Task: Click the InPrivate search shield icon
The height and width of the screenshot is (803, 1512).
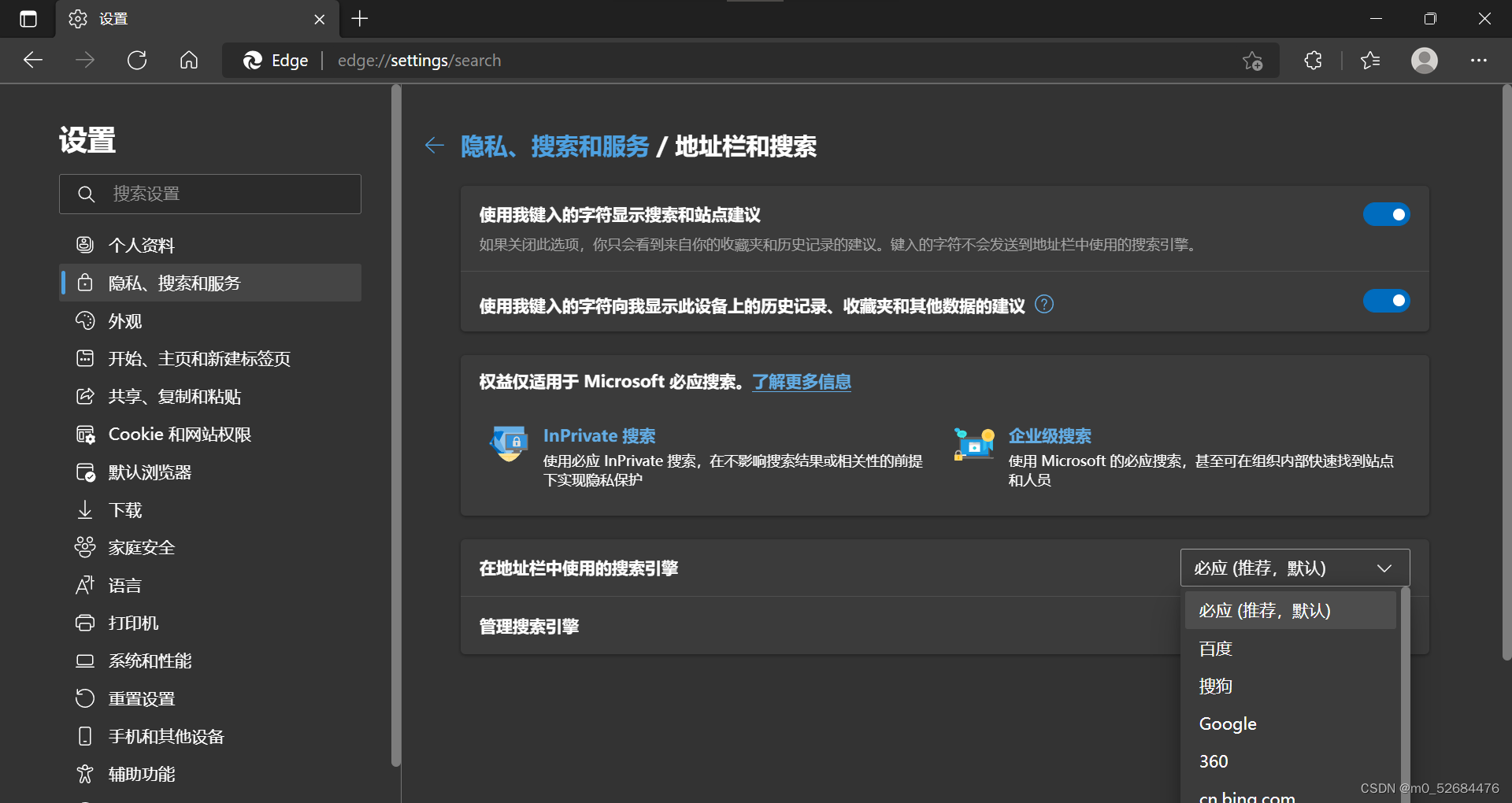Action: tap(509, 443)
